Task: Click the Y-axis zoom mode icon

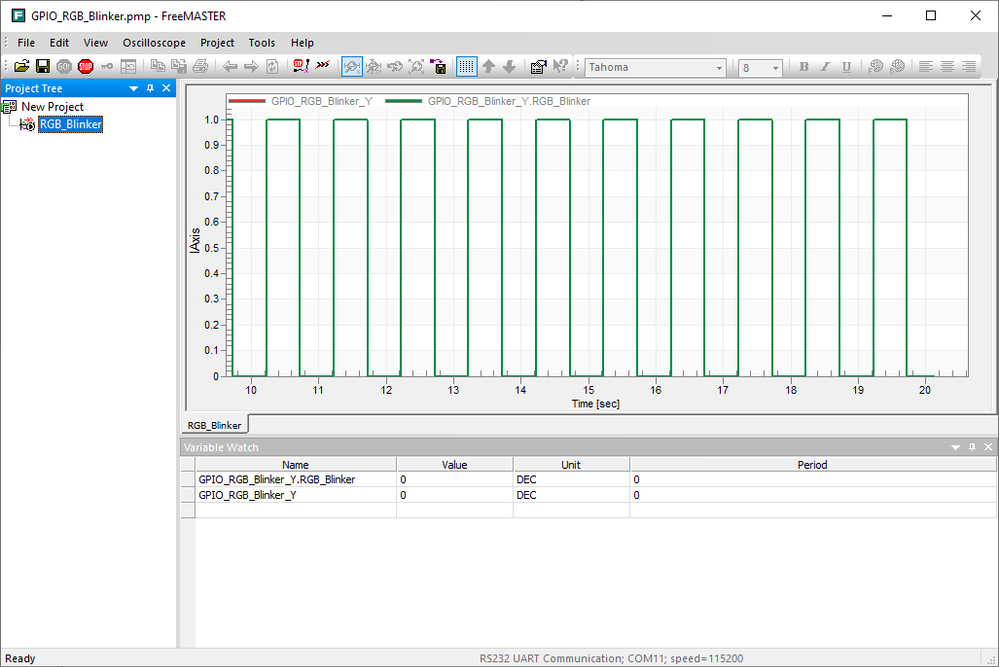Action: pyautogui.click(x=373, y=66)
